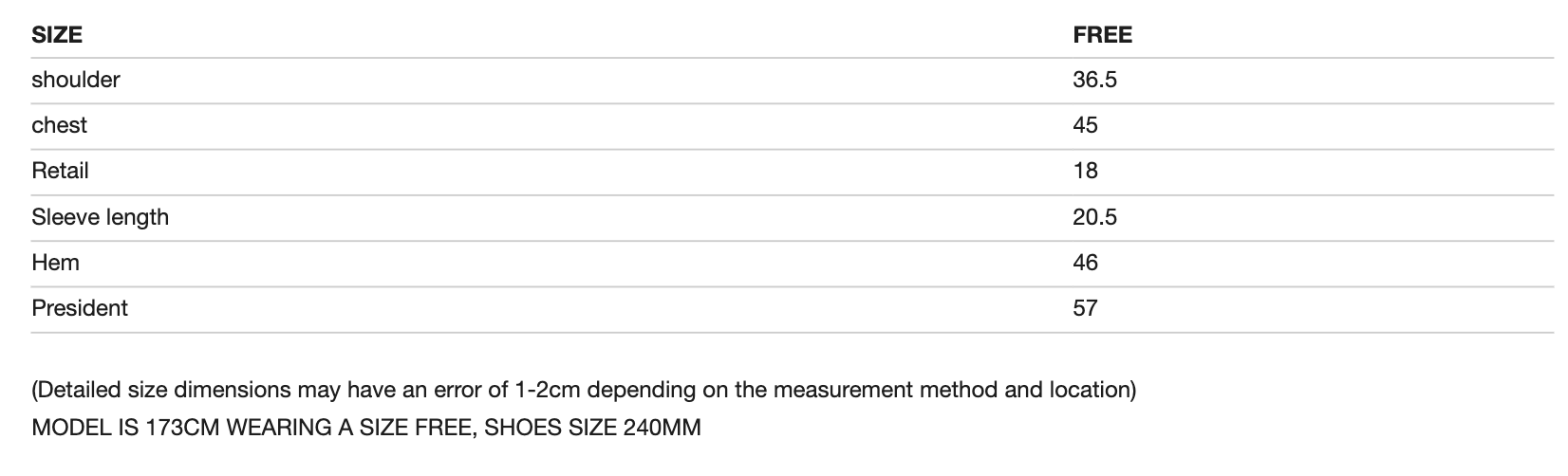Select the Hem row label
The width and height of the screenshot is (1568, 476).
(55, 263)
